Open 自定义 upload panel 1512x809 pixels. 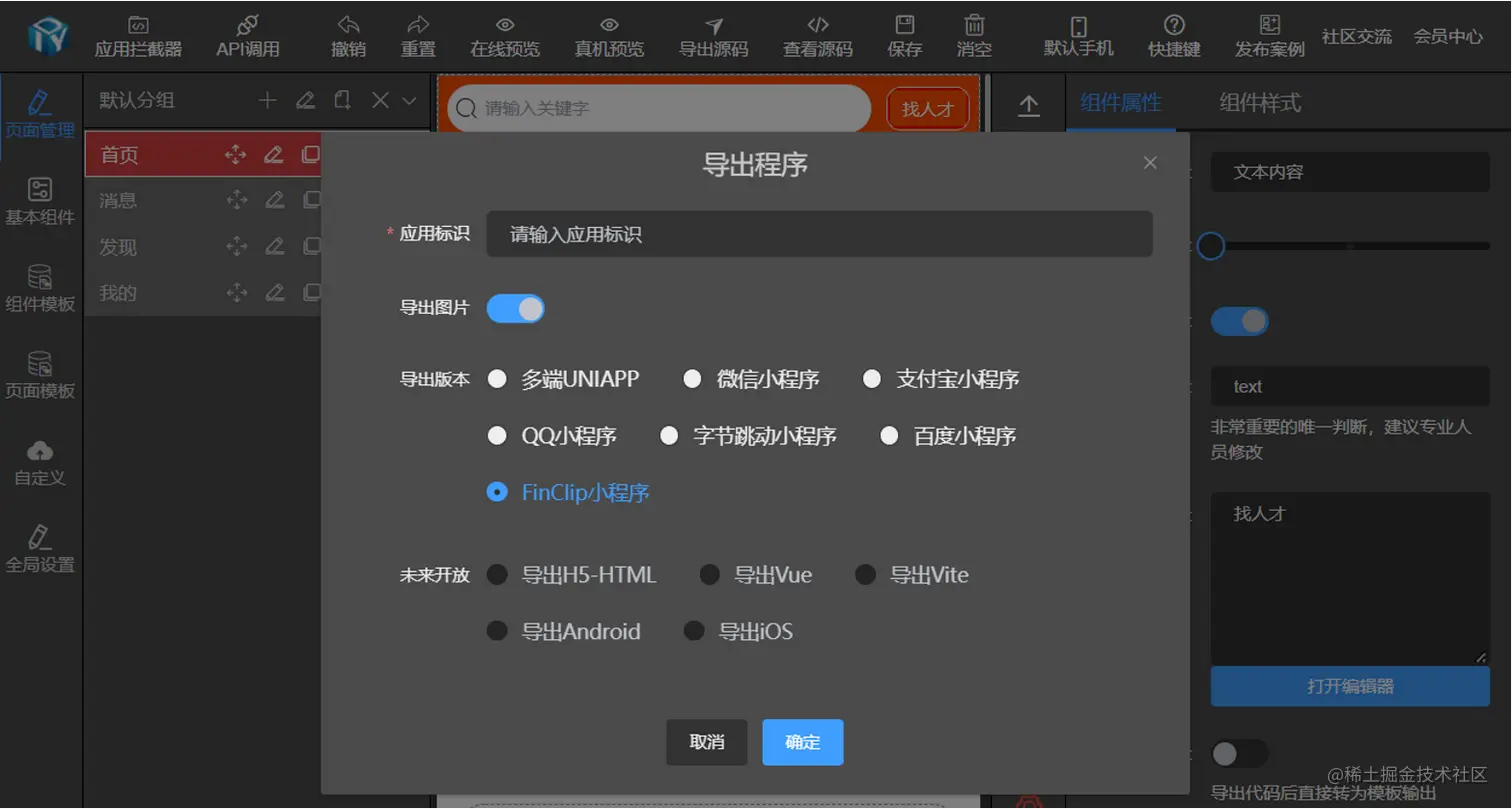tap(40, 462)
